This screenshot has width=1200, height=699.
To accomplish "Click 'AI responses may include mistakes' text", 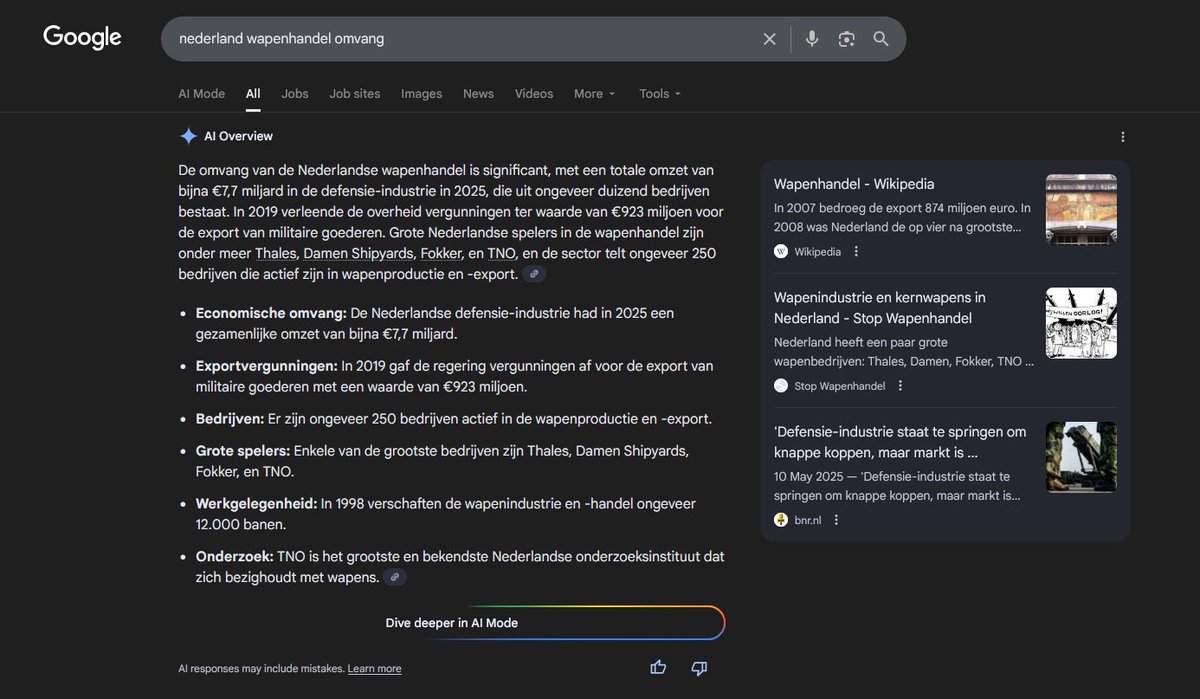I will tap(261, 669).
